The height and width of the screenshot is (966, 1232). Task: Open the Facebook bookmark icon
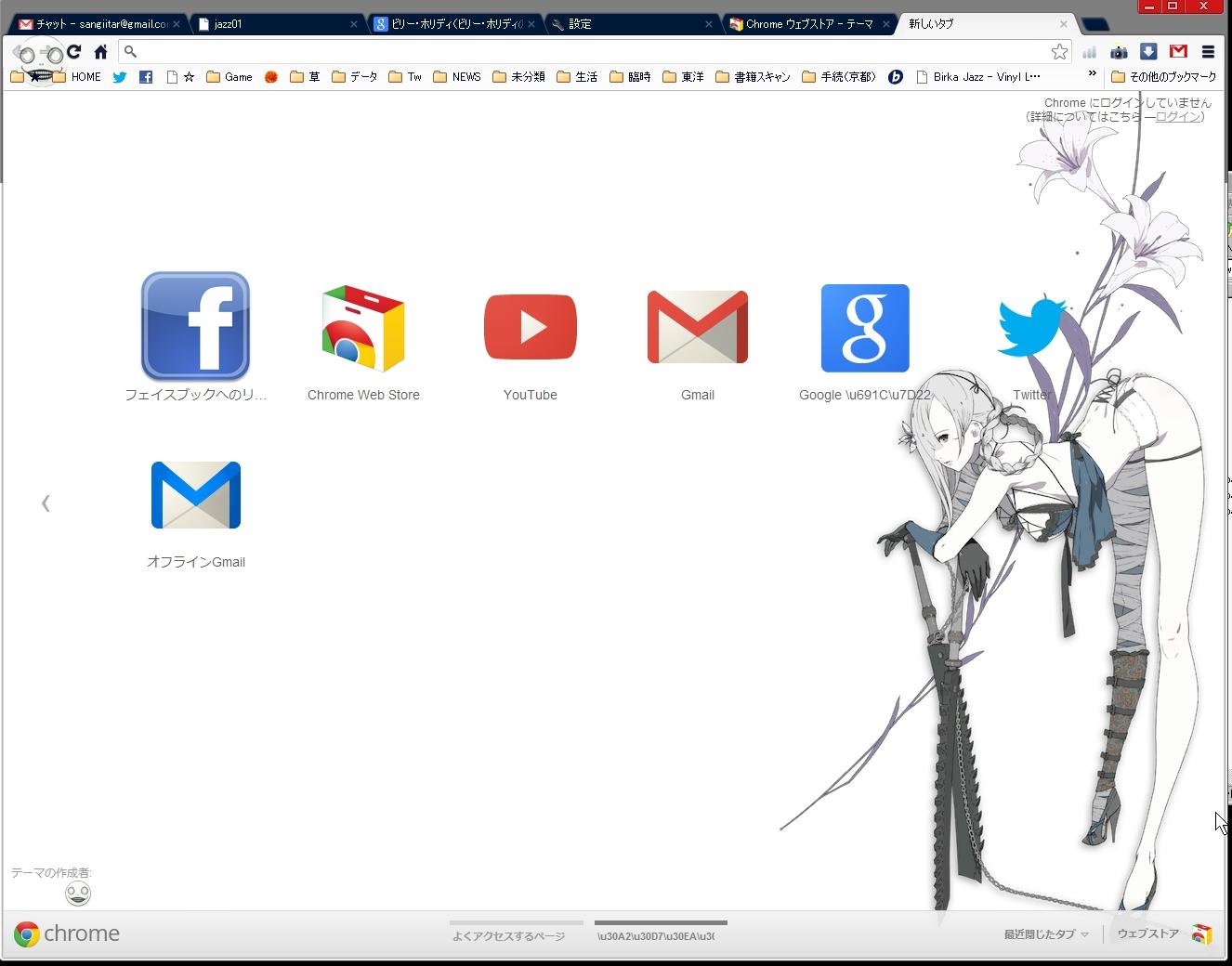[x=146, y=77]
